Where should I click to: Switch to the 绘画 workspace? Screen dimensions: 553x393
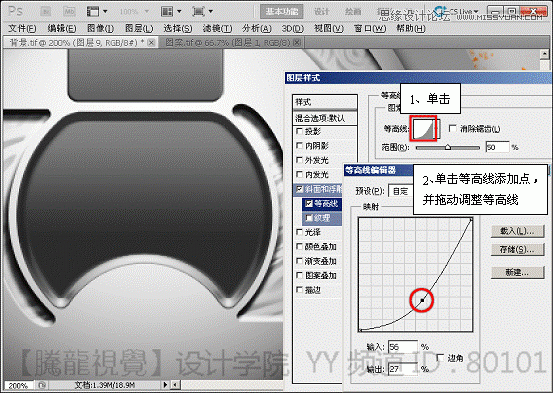pos(353,12)
